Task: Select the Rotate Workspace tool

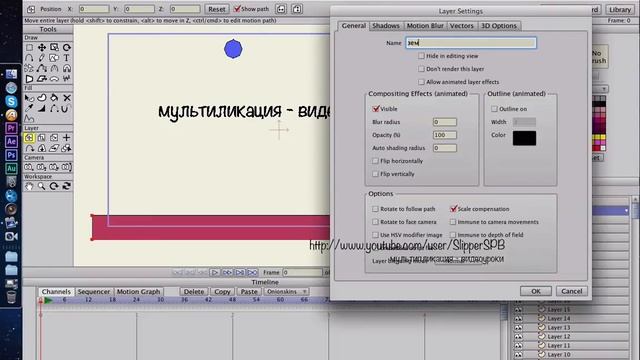Action: 54,186
